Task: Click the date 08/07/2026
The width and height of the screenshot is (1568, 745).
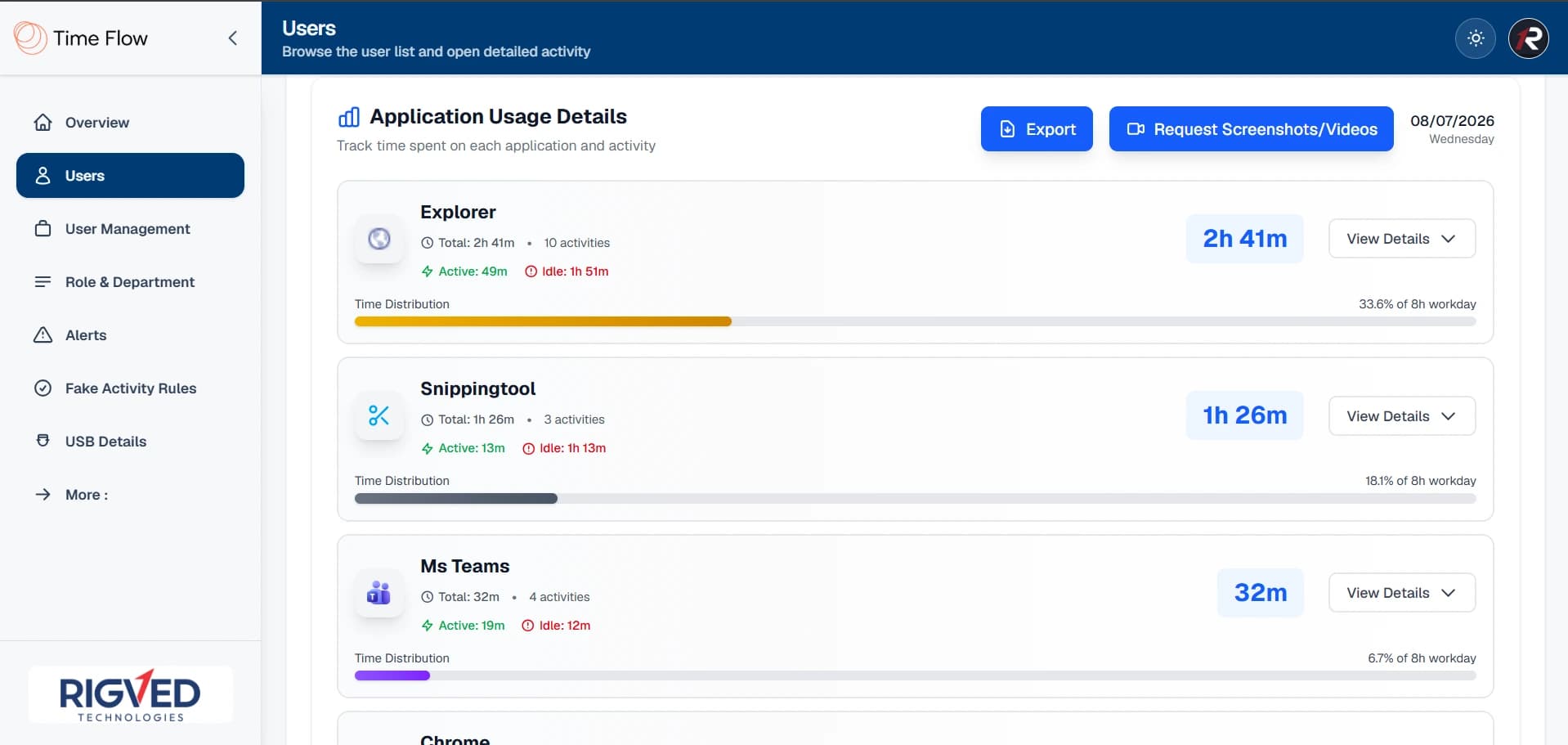Action: pyautogui.click(x=1452, y=121)
